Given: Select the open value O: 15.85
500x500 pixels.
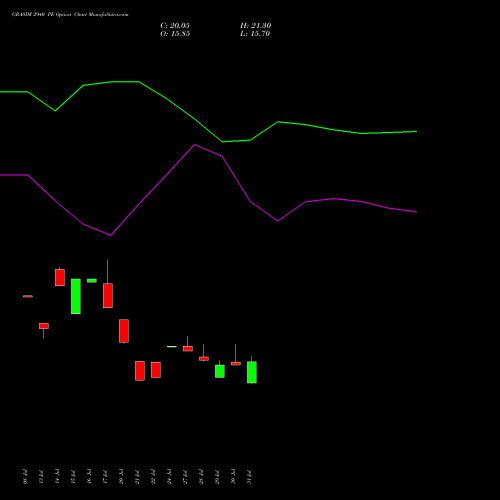Looking at the screenshot, I should 175,34.
